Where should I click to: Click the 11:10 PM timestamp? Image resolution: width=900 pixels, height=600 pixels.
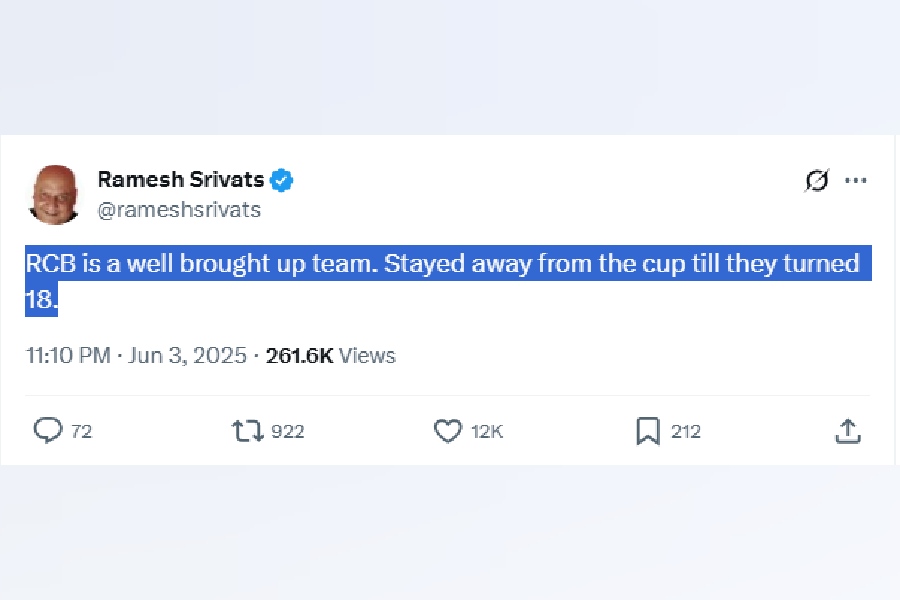pos(67,356)
